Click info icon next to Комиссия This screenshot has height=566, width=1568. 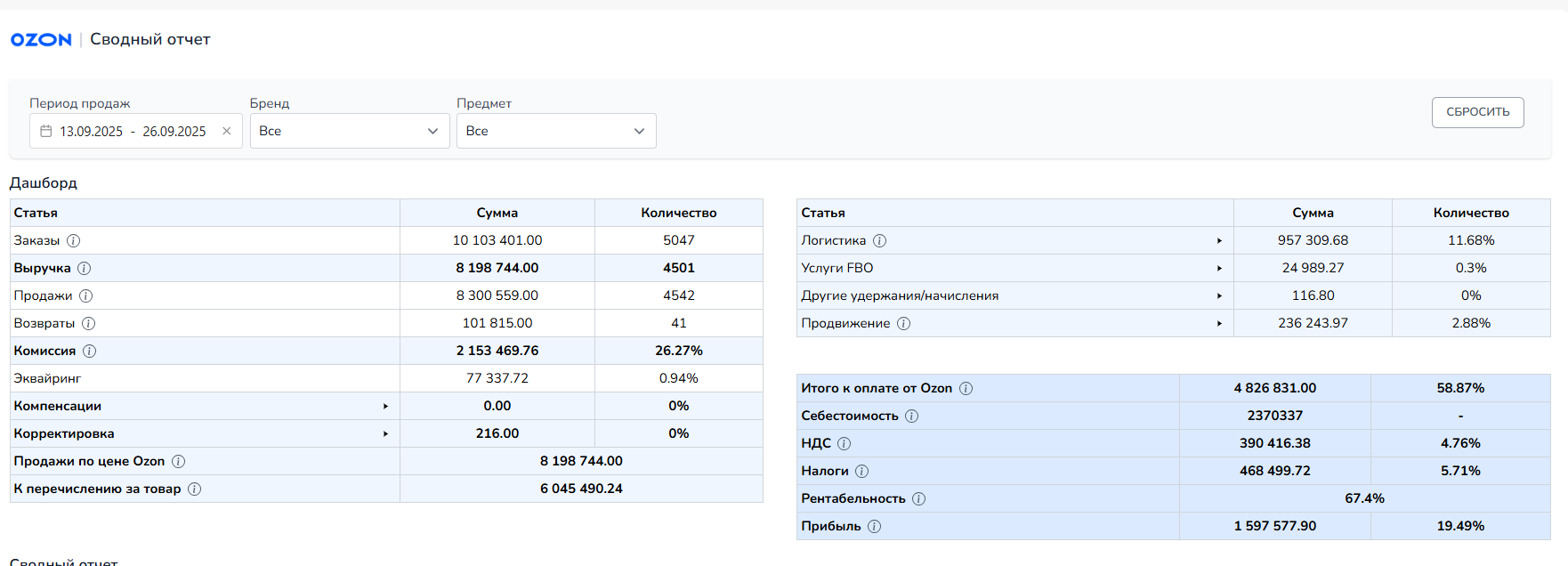89,351
